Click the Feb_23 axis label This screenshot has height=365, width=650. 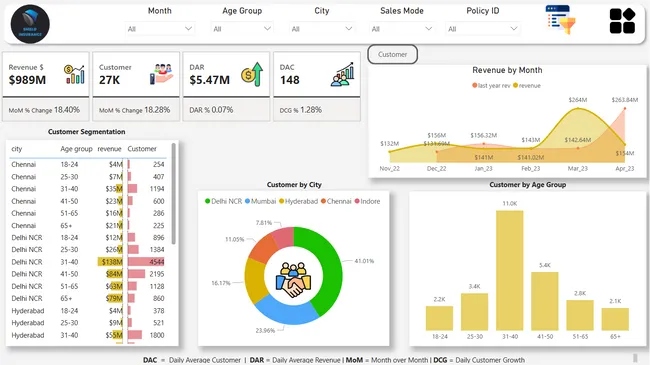pos(531,168)
